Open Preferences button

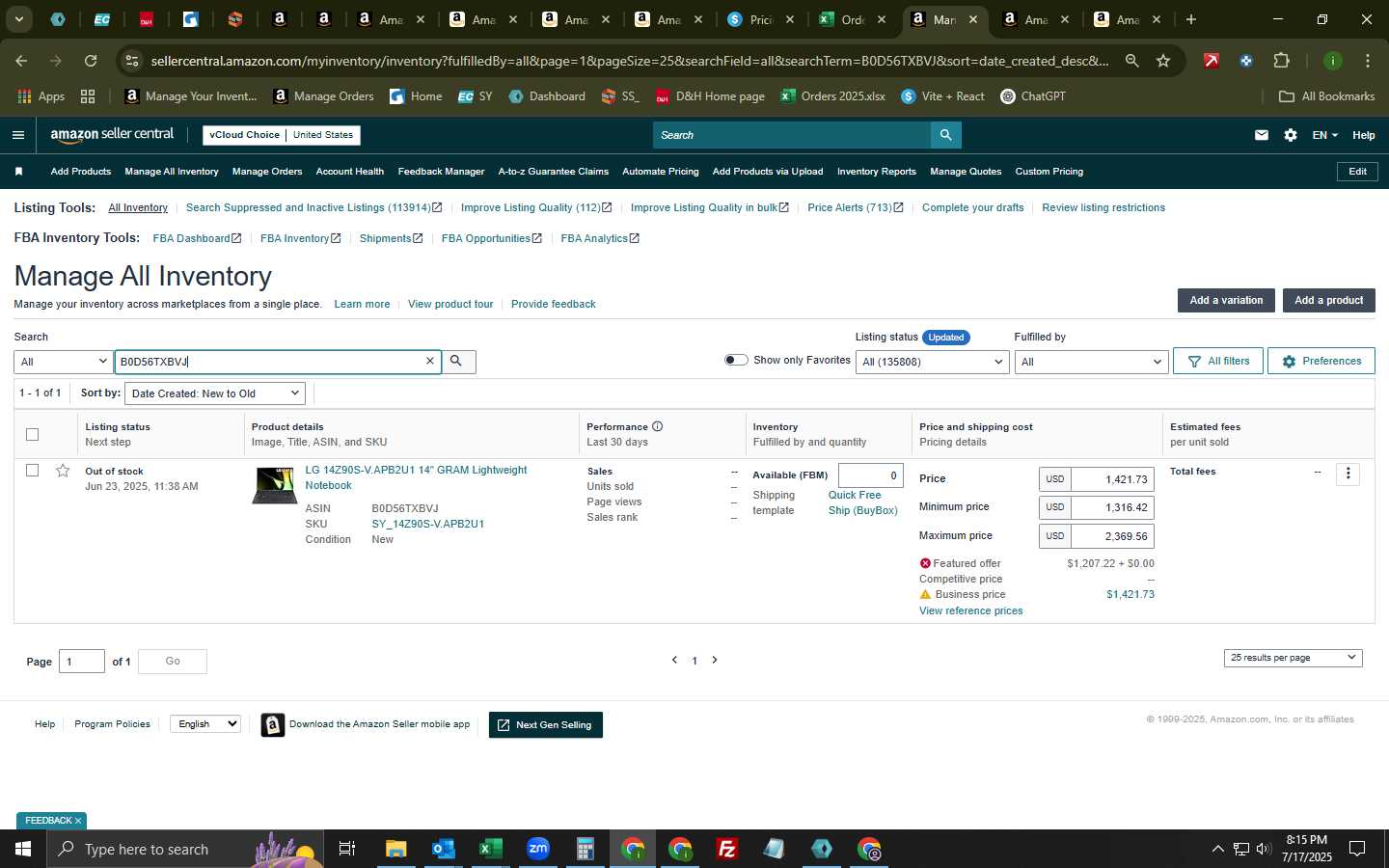click(1321, 361)
